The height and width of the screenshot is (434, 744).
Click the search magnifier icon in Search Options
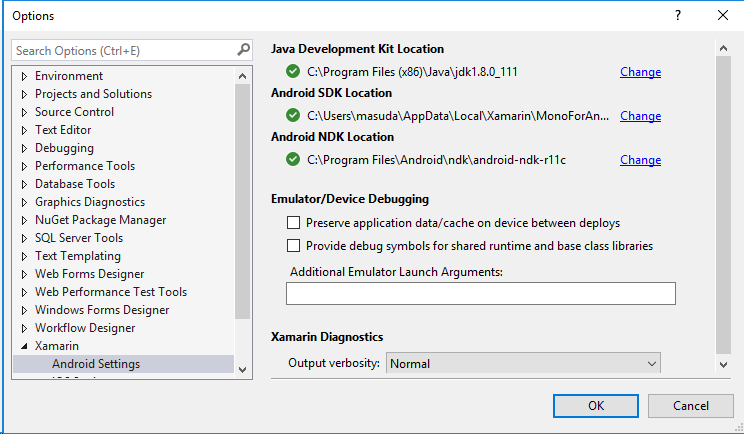243,49
